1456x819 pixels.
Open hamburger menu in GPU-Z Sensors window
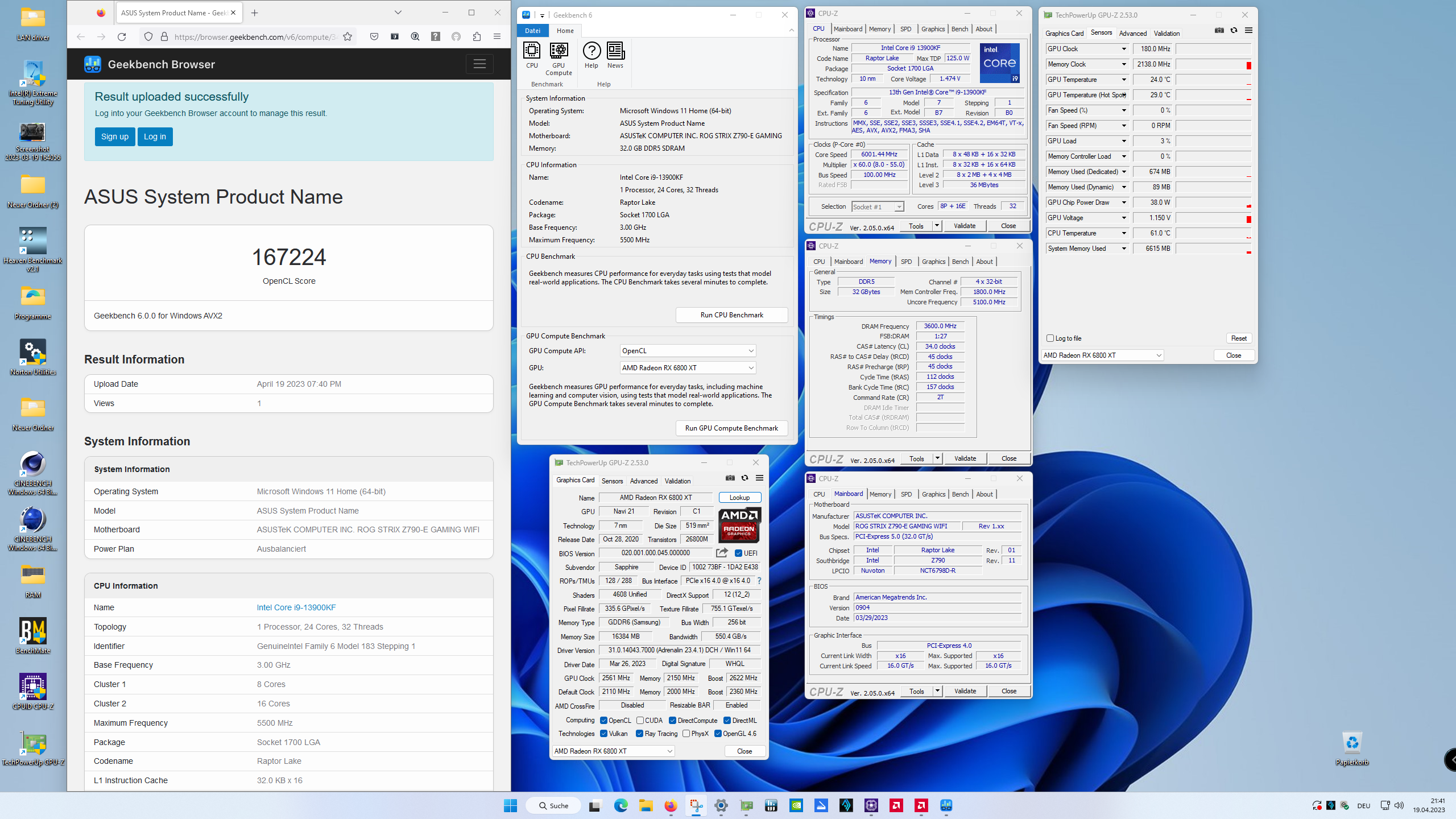coord(1248,31)
